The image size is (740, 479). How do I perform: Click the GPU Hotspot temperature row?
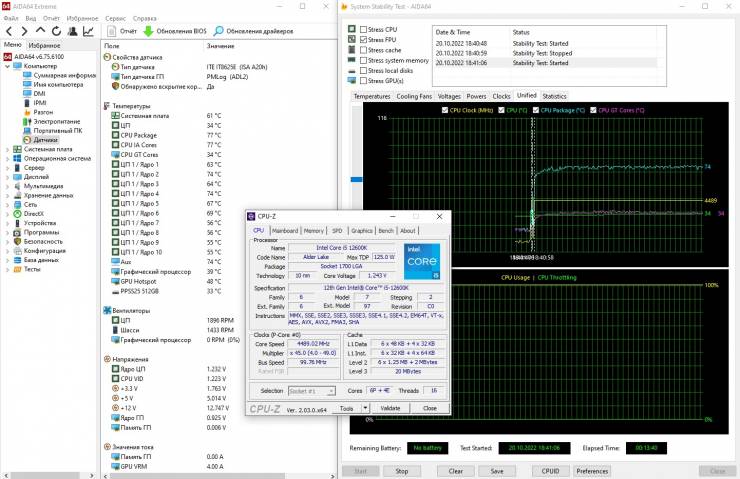pos(166,281)
